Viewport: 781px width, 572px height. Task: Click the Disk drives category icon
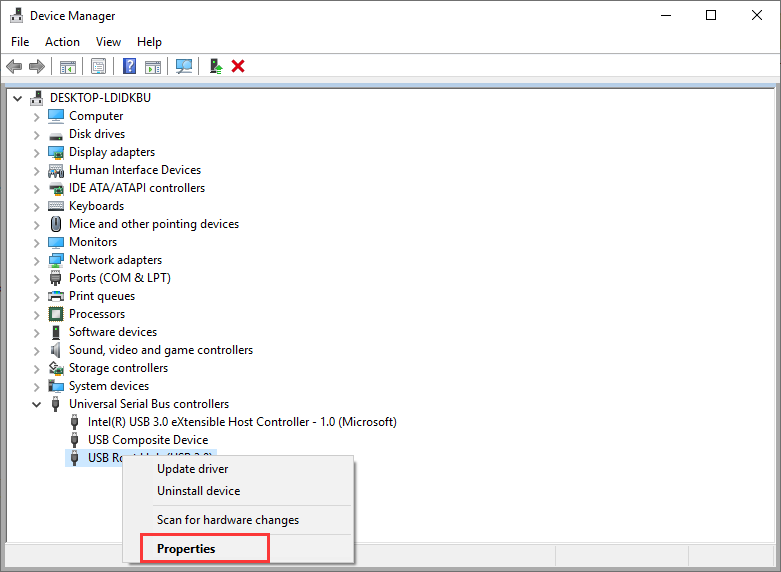point(56,135)
